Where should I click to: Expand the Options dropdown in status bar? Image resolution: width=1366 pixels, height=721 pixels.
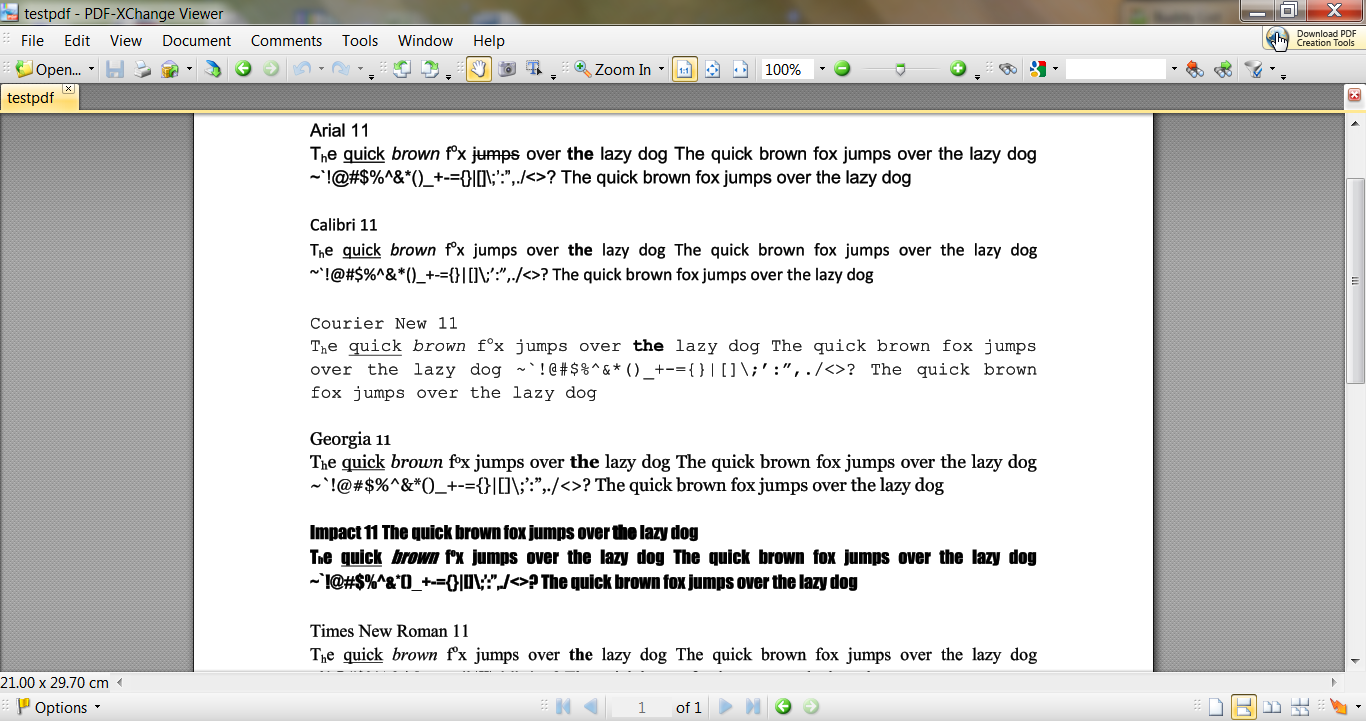coord(97,707)
